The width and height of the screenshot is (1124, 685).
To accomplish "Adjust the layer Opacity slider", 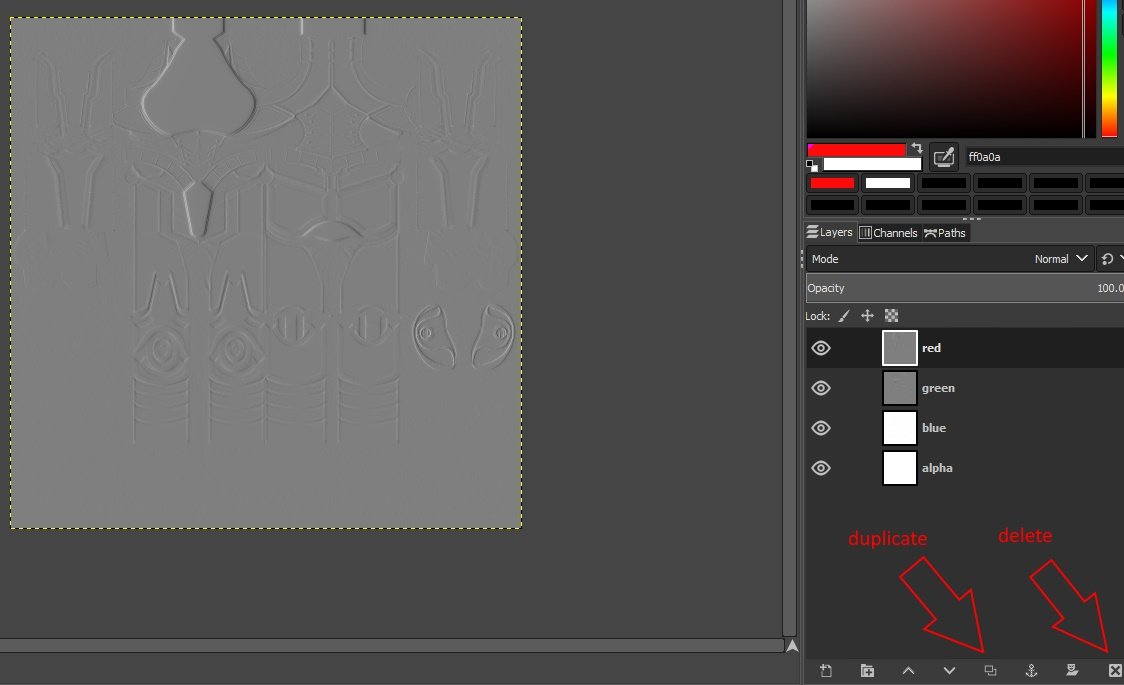I will (965, 288).
